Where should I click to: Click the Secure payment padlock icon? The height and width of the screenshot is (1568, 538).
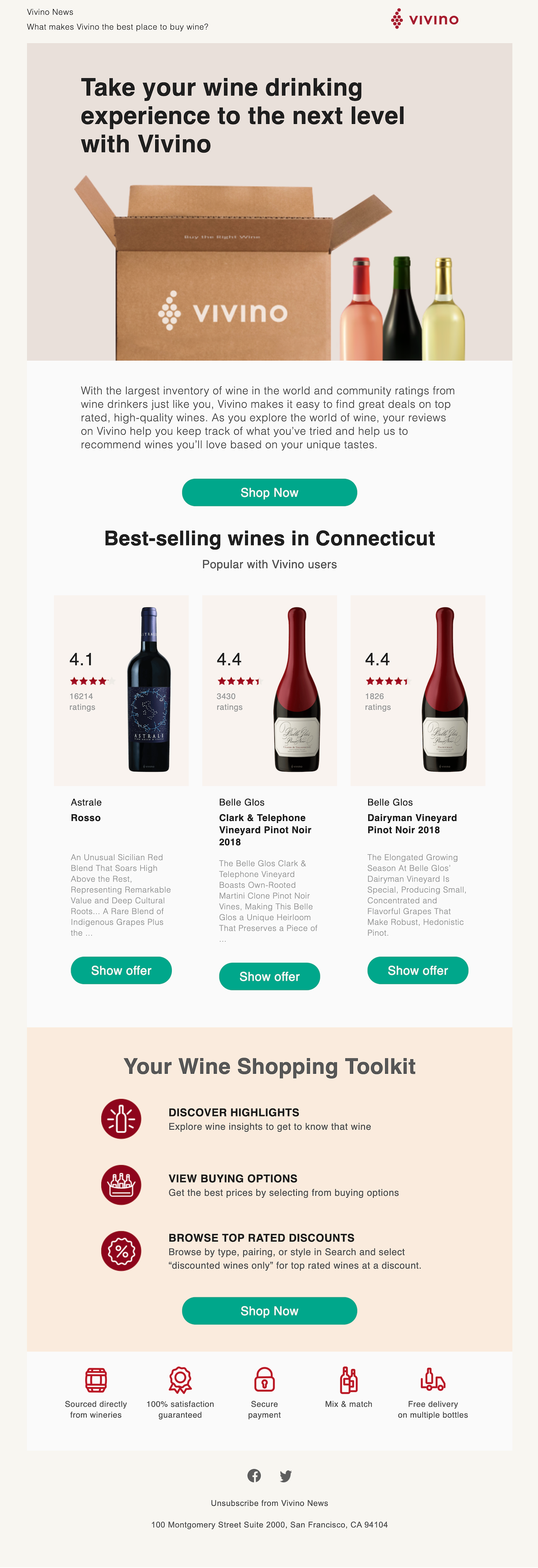(264, 1380)
